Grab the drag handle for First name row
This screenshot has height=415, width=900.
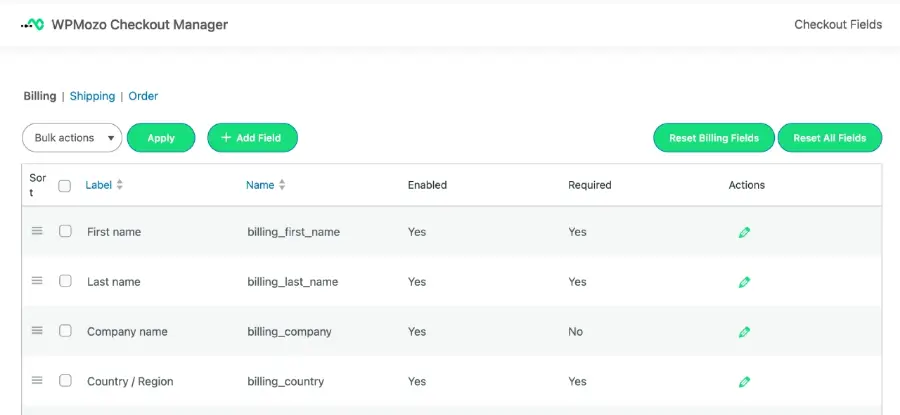pos(37,231)
